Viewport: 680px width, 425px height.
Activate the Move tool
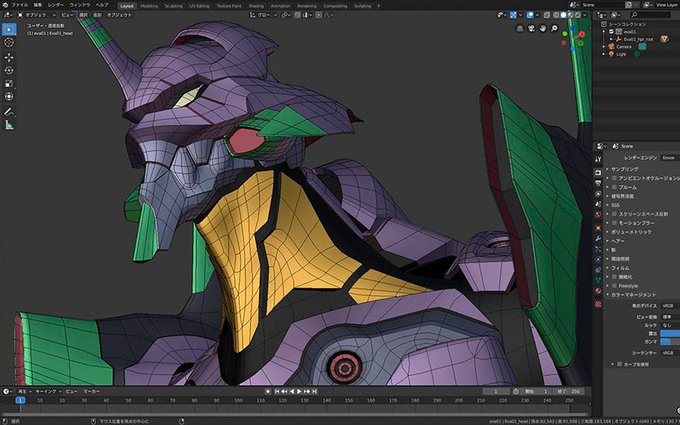point(9,57)
